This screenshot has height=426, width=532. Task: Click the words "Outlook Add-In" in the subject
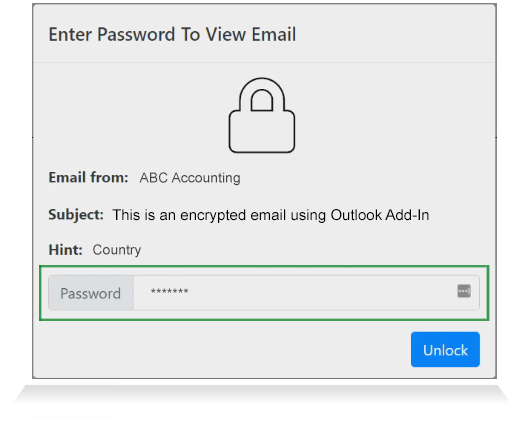pos(380,215)
